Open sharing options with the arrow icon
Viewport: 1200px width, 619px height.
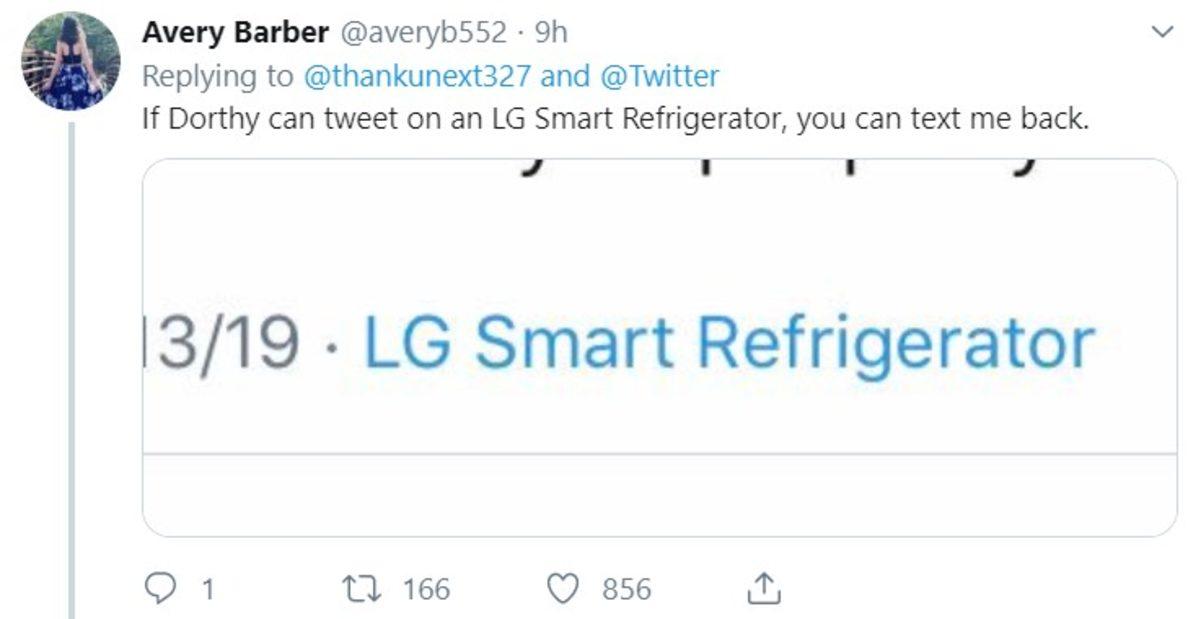click(x=765, y=587)
